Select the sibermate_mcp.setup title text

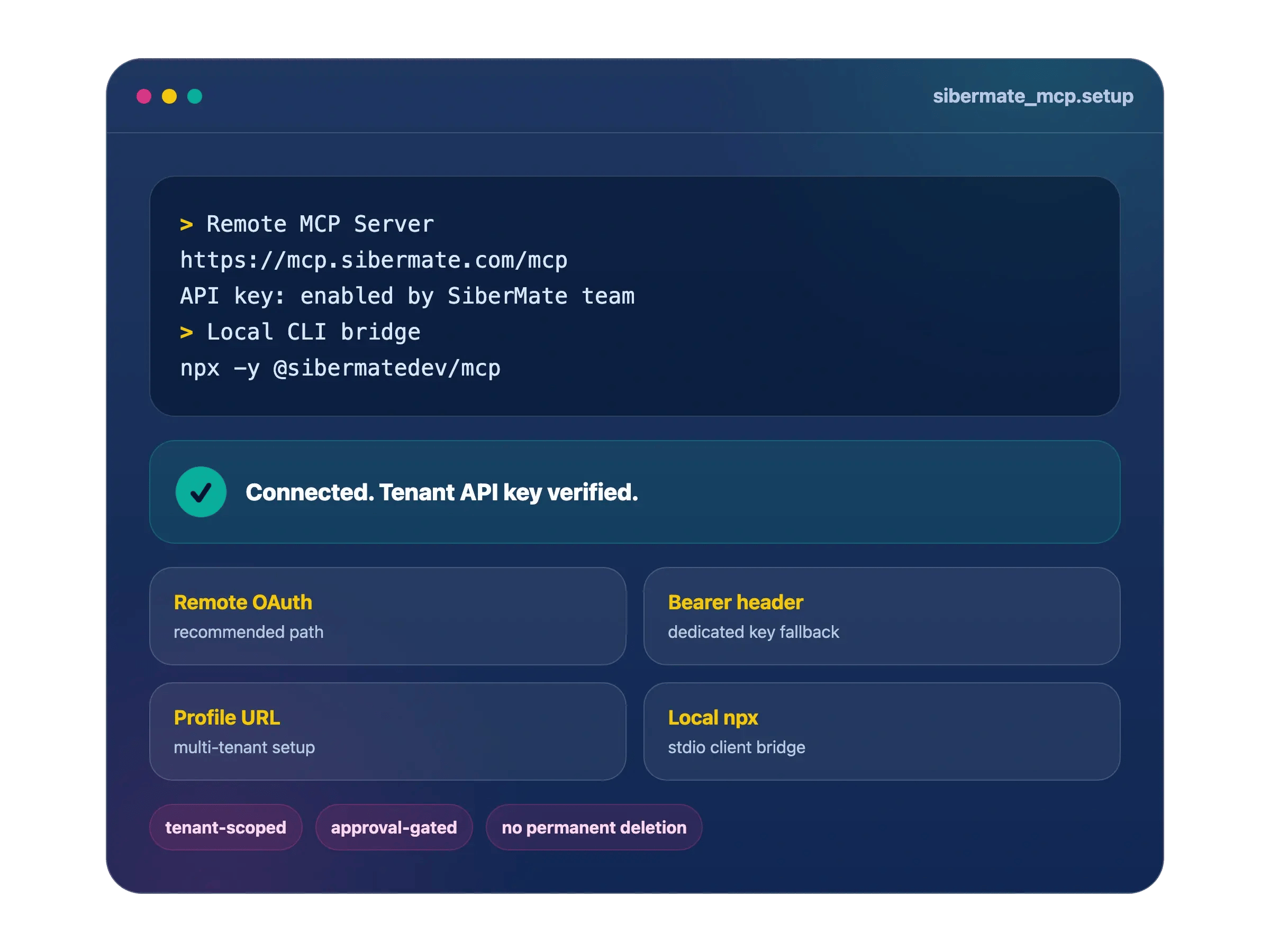[1033, 96]
